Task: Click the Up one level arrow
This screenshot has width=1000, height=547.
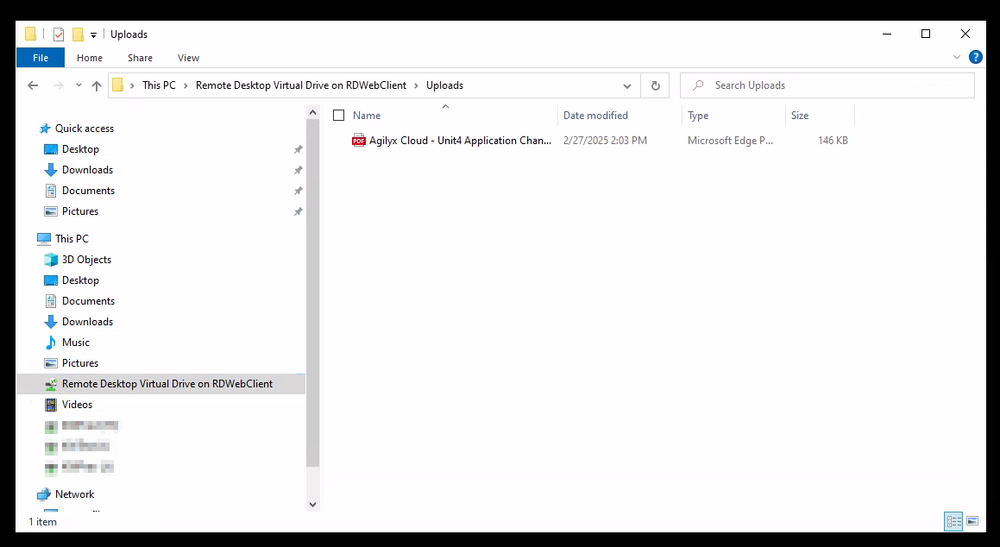Action: click(x=96, y=86)
